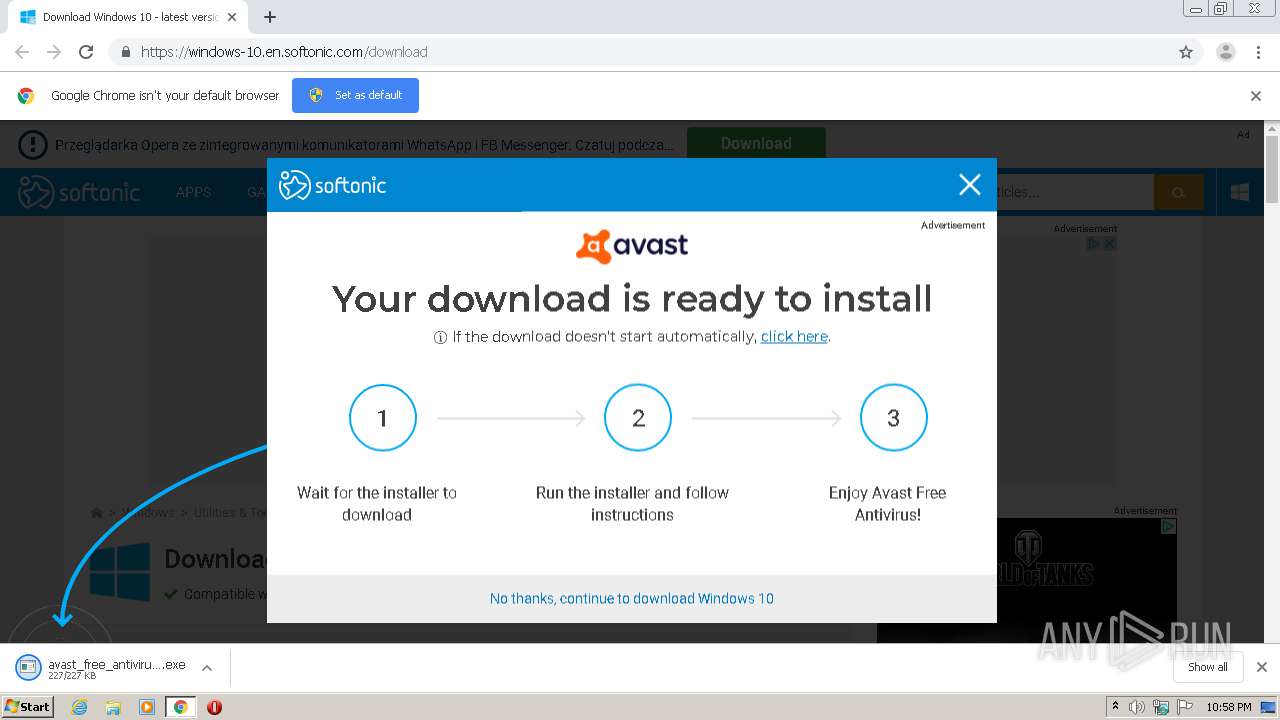The width and height of the screenshot is (1280, 720).
Task: Select the Download Windows 10 tab
Action: tap(128, 17)
